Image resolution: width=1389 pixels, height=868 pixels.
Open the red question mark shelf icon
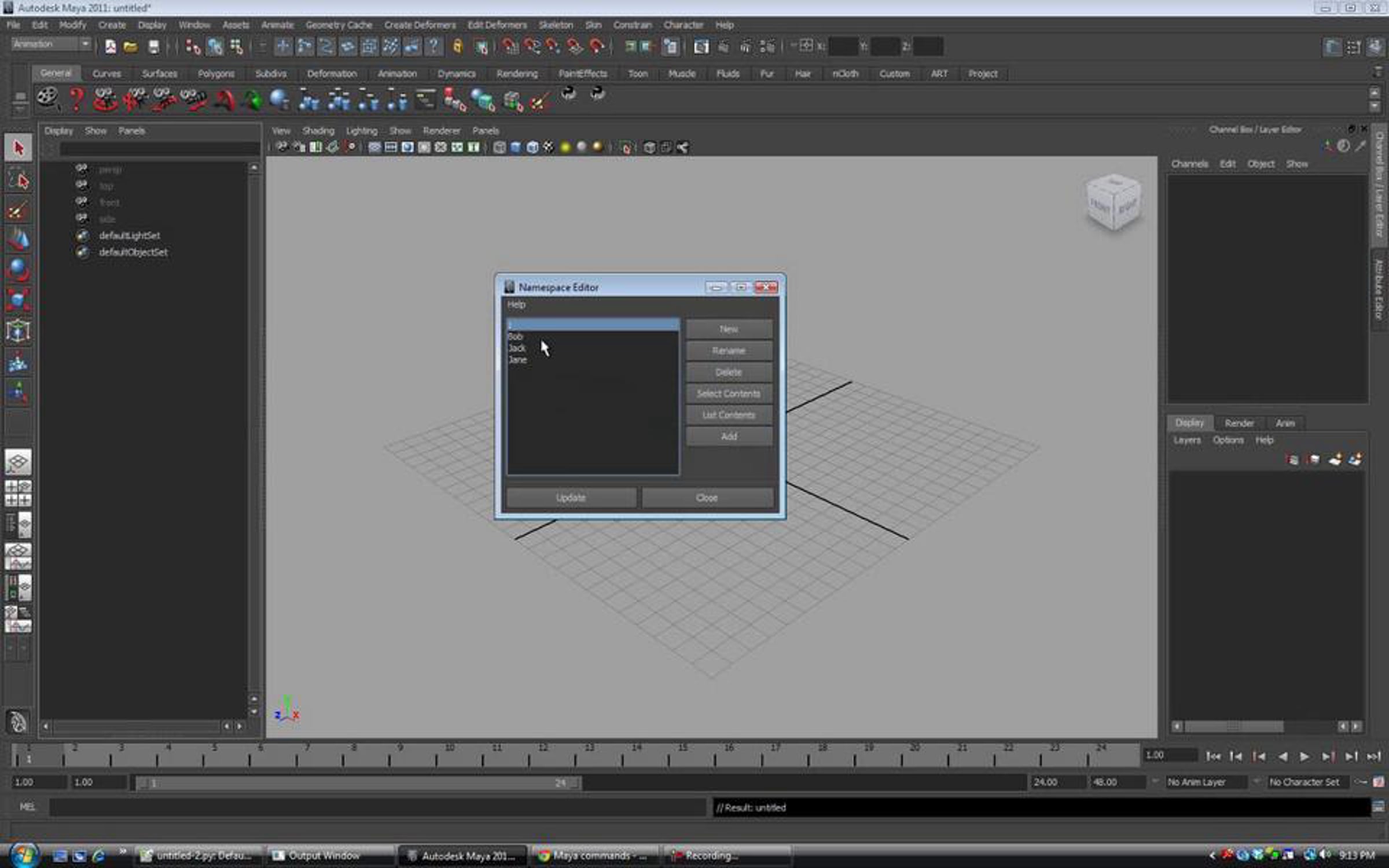coord(76,99)
